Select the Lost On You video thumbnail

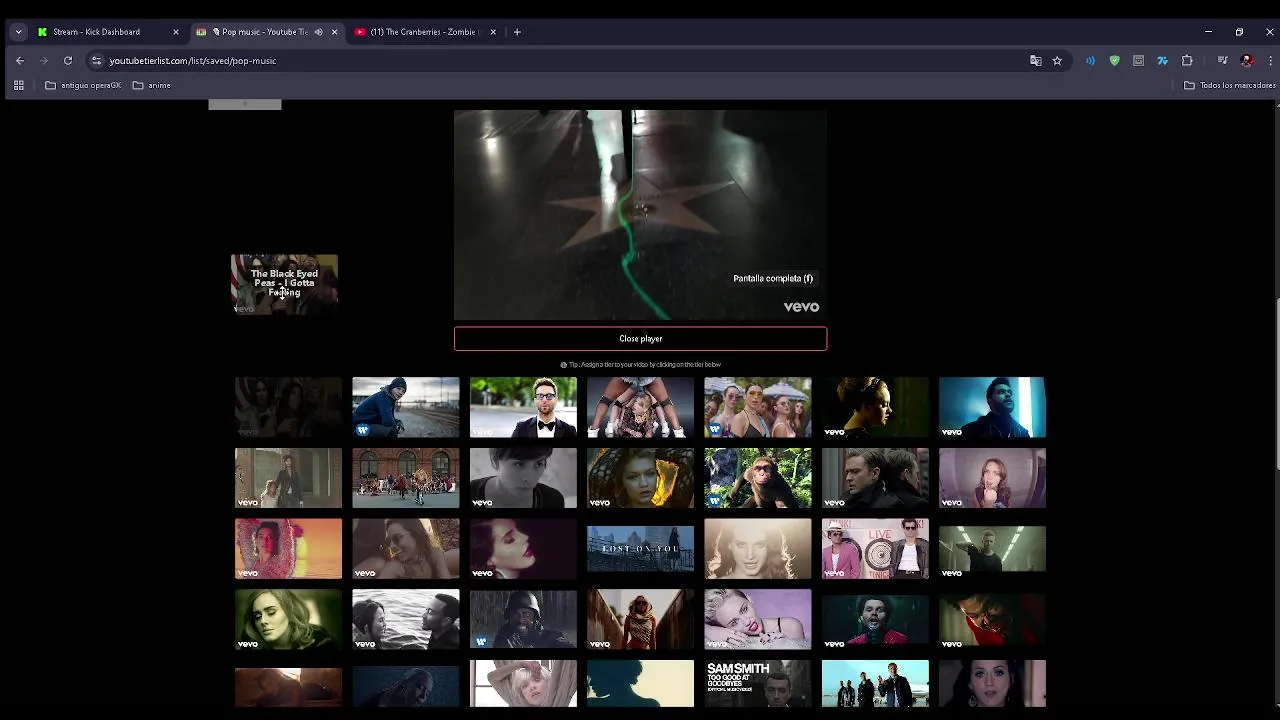pos(640,548)
